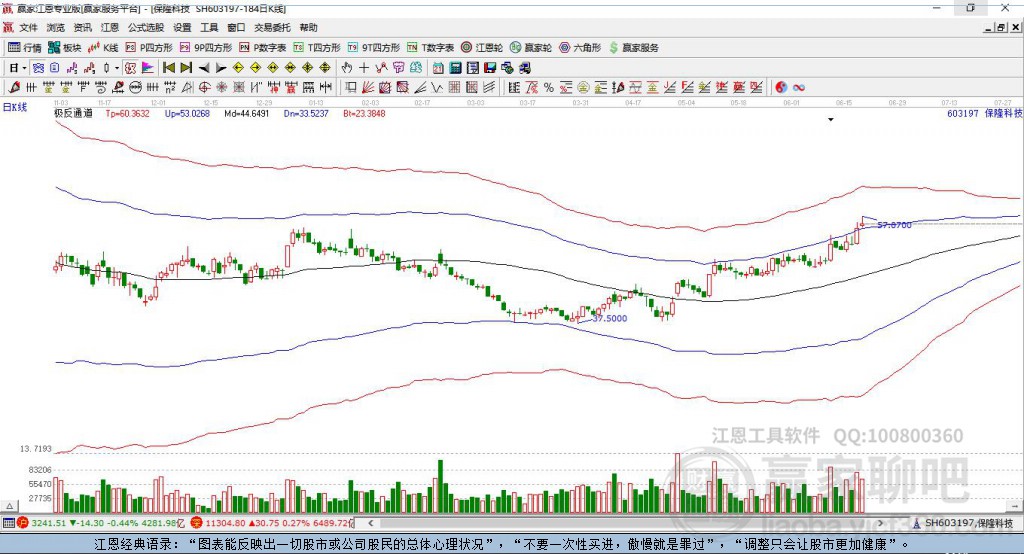
Task: Open the calculator icon
Action: [x=455, y=68]
